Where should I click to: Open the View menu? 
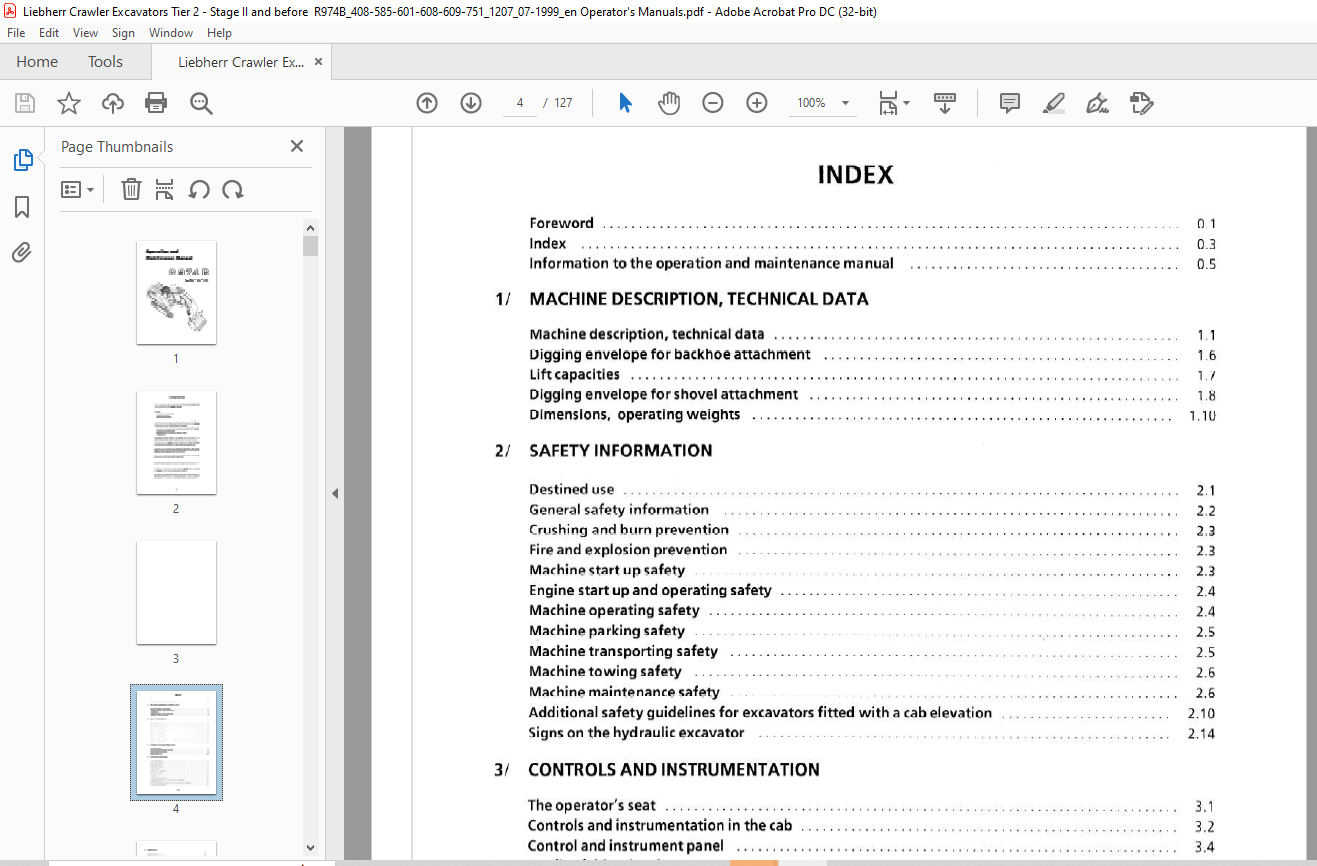pyautogui.click(x=85, y=33)
